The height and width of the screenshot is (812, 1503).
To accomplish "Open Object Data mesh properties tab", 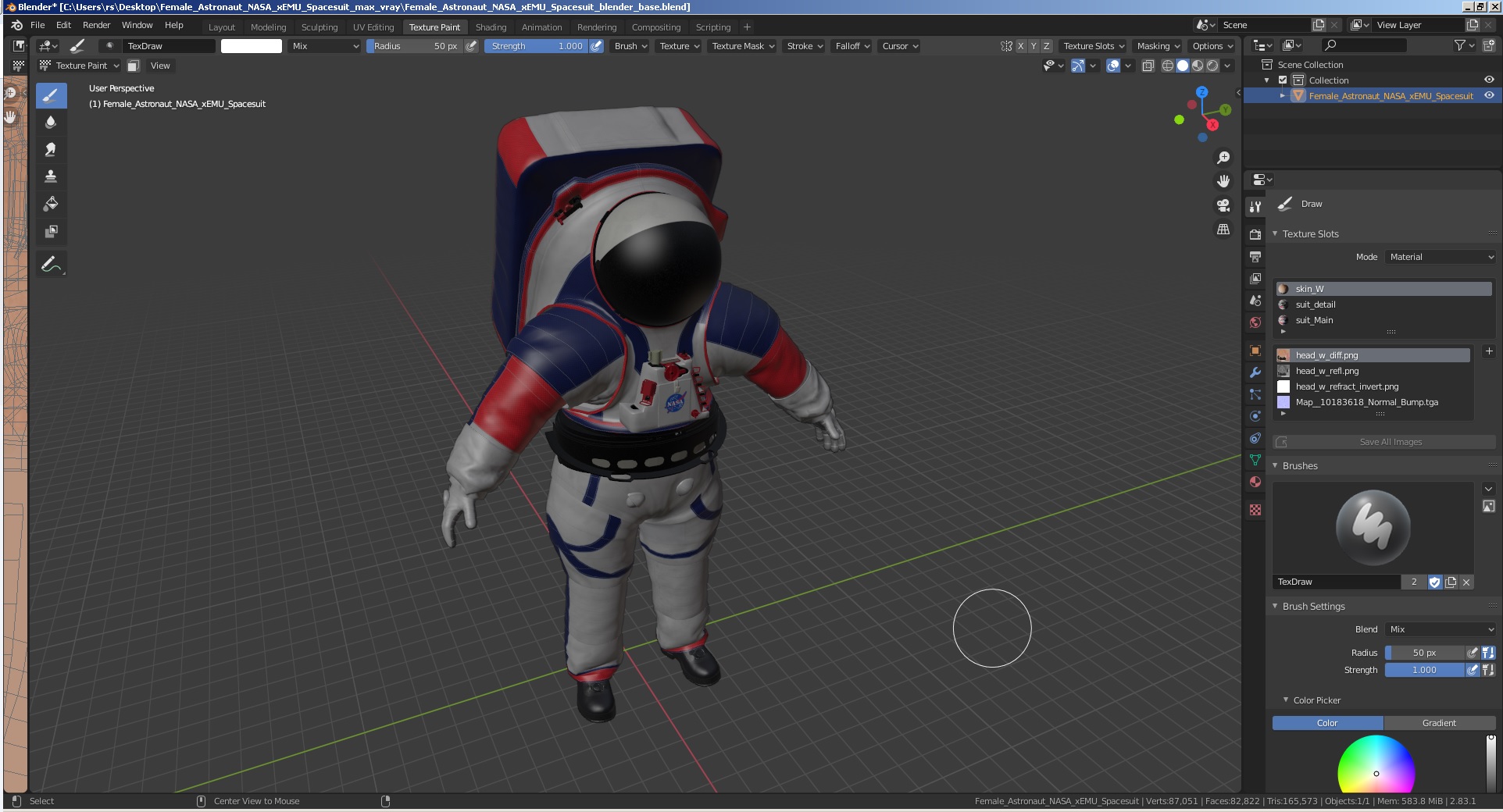I will click(x=1255, y=460).
